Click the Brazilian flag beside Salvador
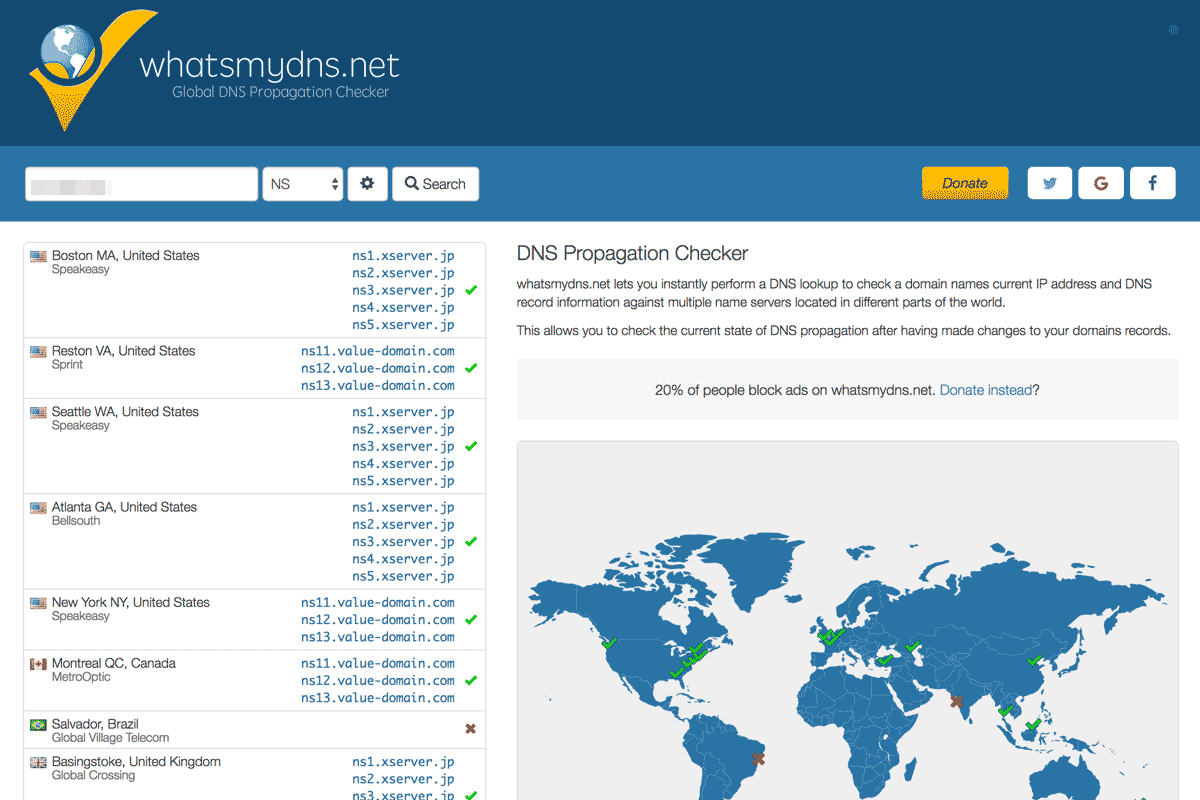The height and width of the screenshot is (800, 1200). [x=39, y=725]
